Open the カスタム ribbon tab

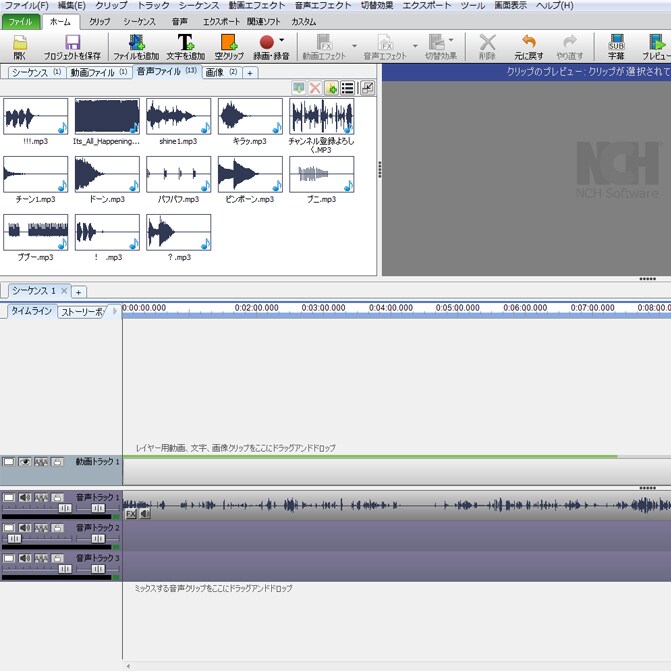[x=303, y=22]
